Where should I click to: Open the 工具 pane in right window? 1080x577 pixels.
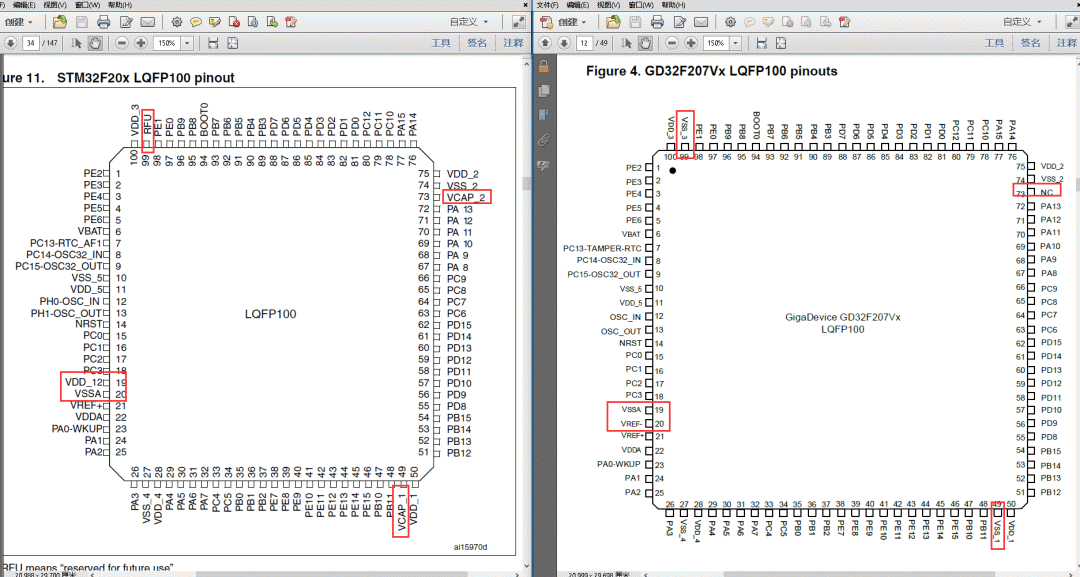[x=994, y=43]
